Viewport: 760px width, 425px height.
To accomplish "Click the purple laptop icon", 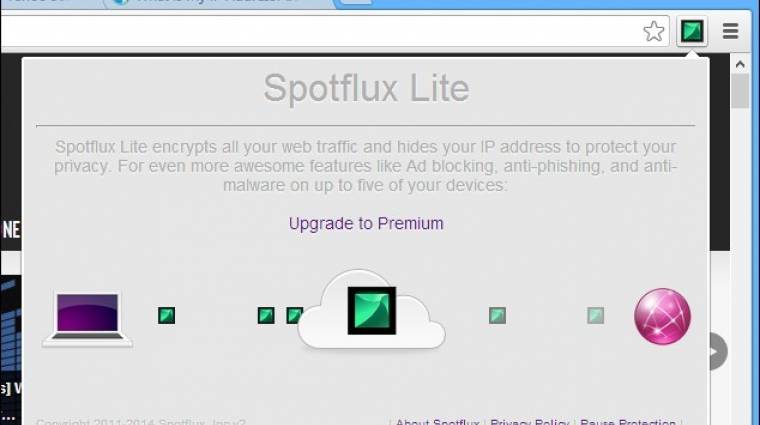I will coord(87,320).
